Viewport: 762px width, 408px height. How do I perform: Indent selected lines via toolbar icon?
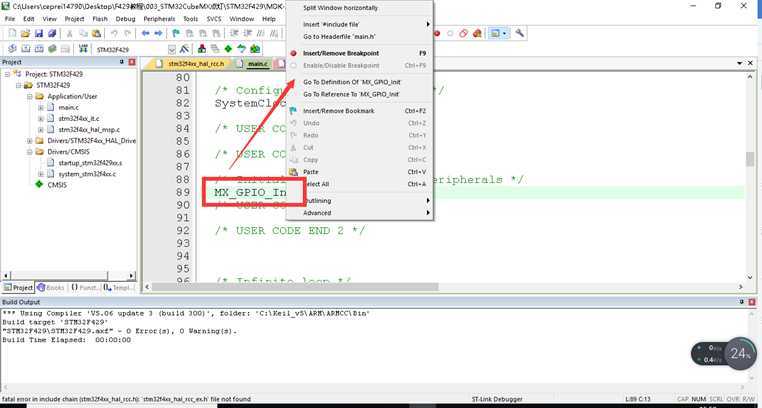(x=234, y=34)
